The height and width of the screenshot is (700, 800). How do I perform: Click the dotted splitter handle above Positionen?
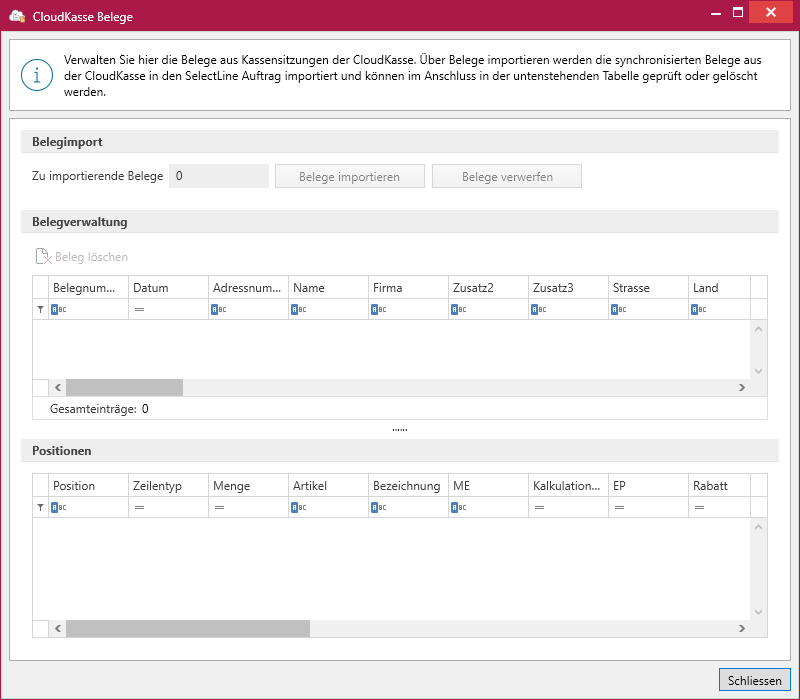tap(400, 430)
